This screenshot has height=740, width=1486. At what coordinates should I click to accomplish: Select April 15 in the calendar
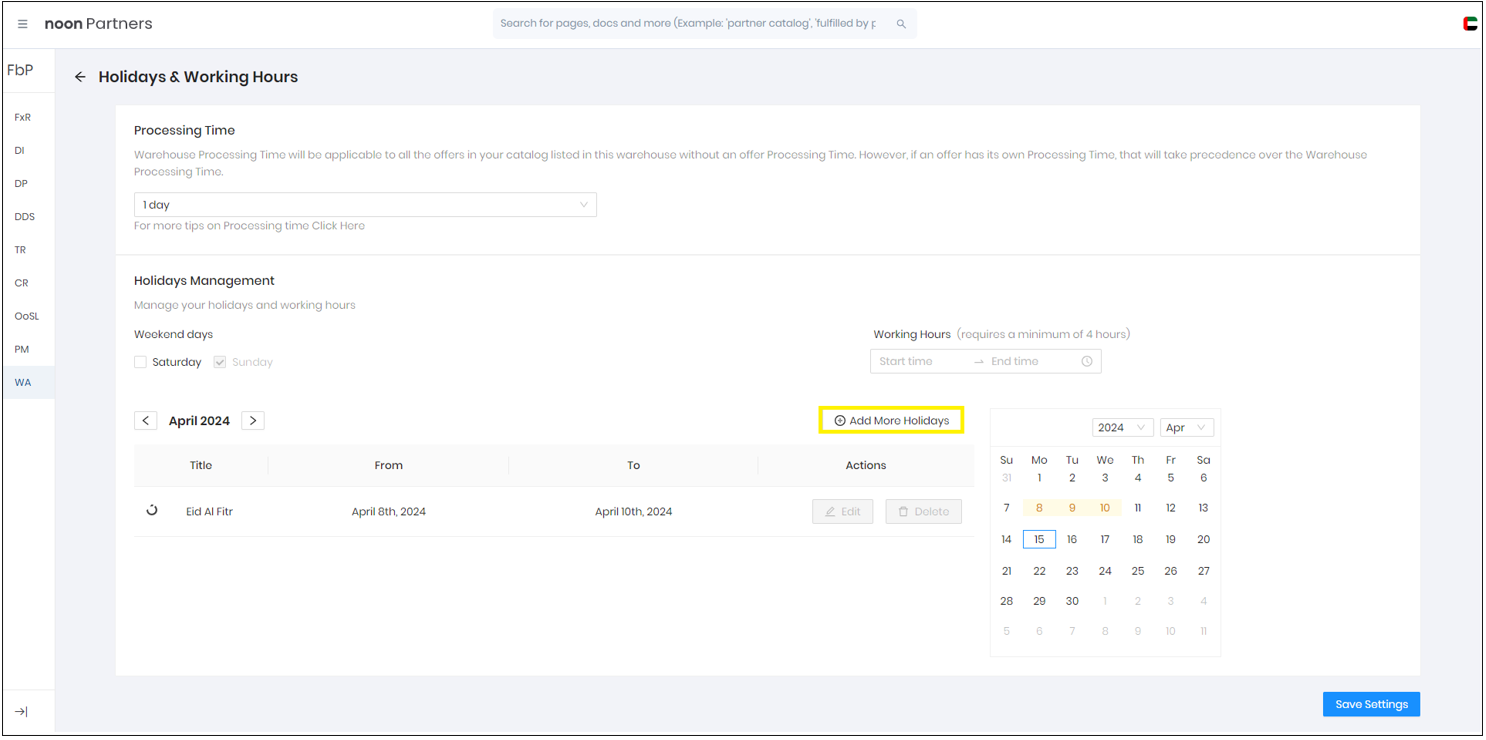1039,540
